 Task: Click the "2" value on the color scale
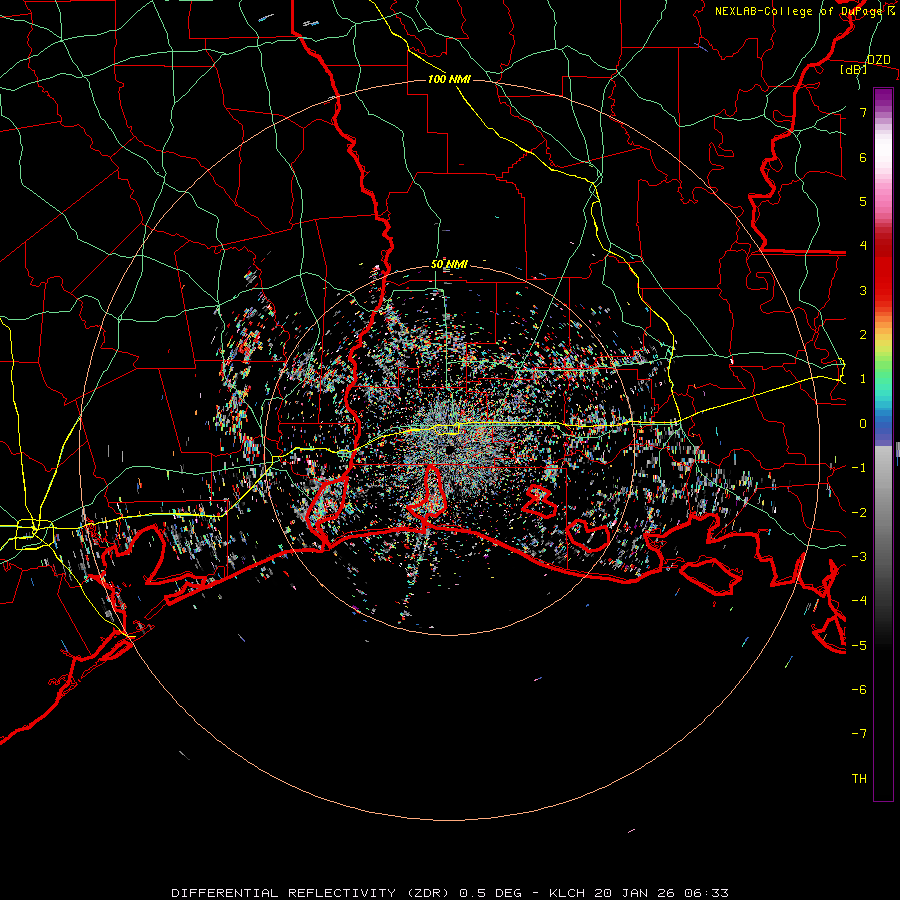863,335
